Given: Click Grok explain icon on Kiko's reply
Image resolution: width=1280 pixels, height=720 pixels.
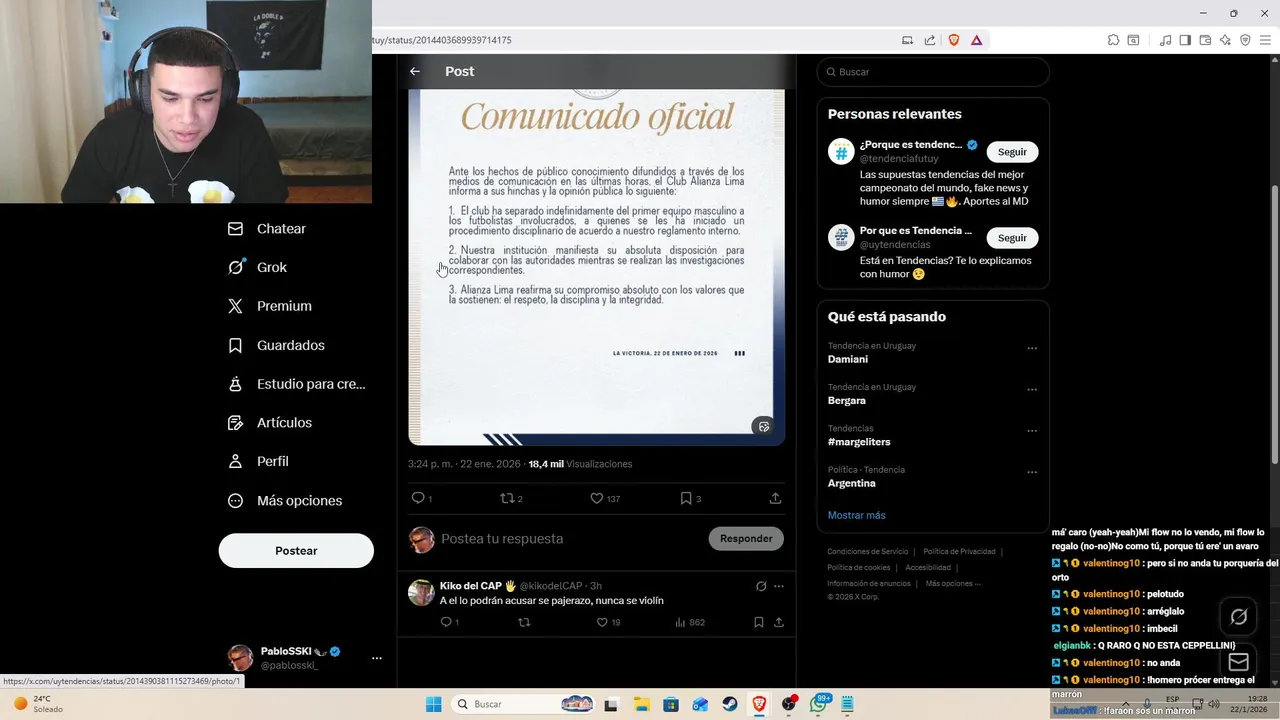Looking at the screenshot, I should pyautogui.click(x=761, y=587).
